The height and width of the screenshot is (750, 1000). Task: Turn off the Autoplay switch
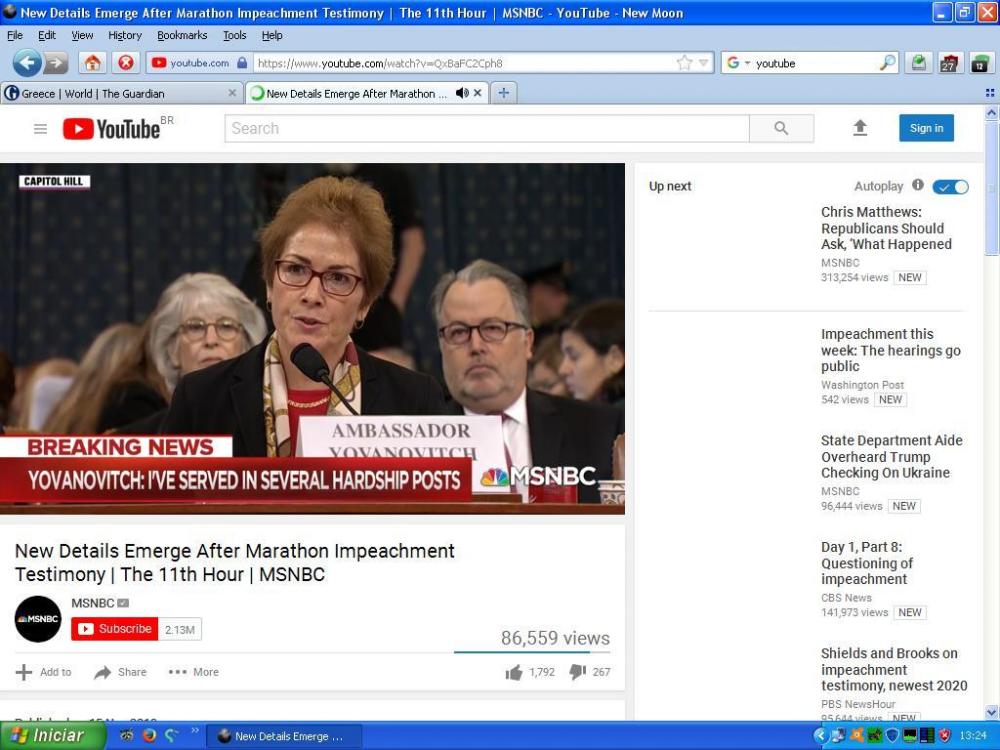pyautogui.click(x=950, y=187)
